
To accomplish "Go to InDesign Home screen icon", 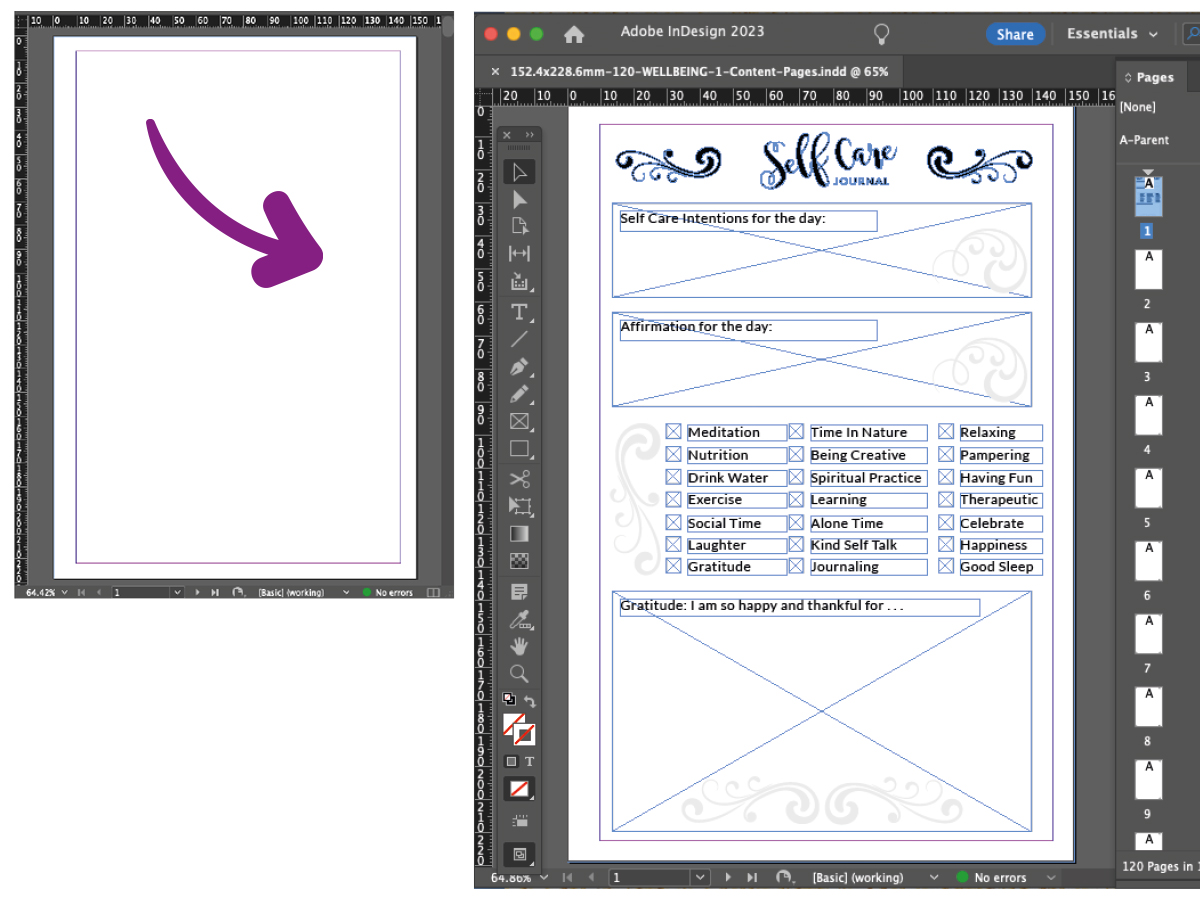I will pos(574,34).
